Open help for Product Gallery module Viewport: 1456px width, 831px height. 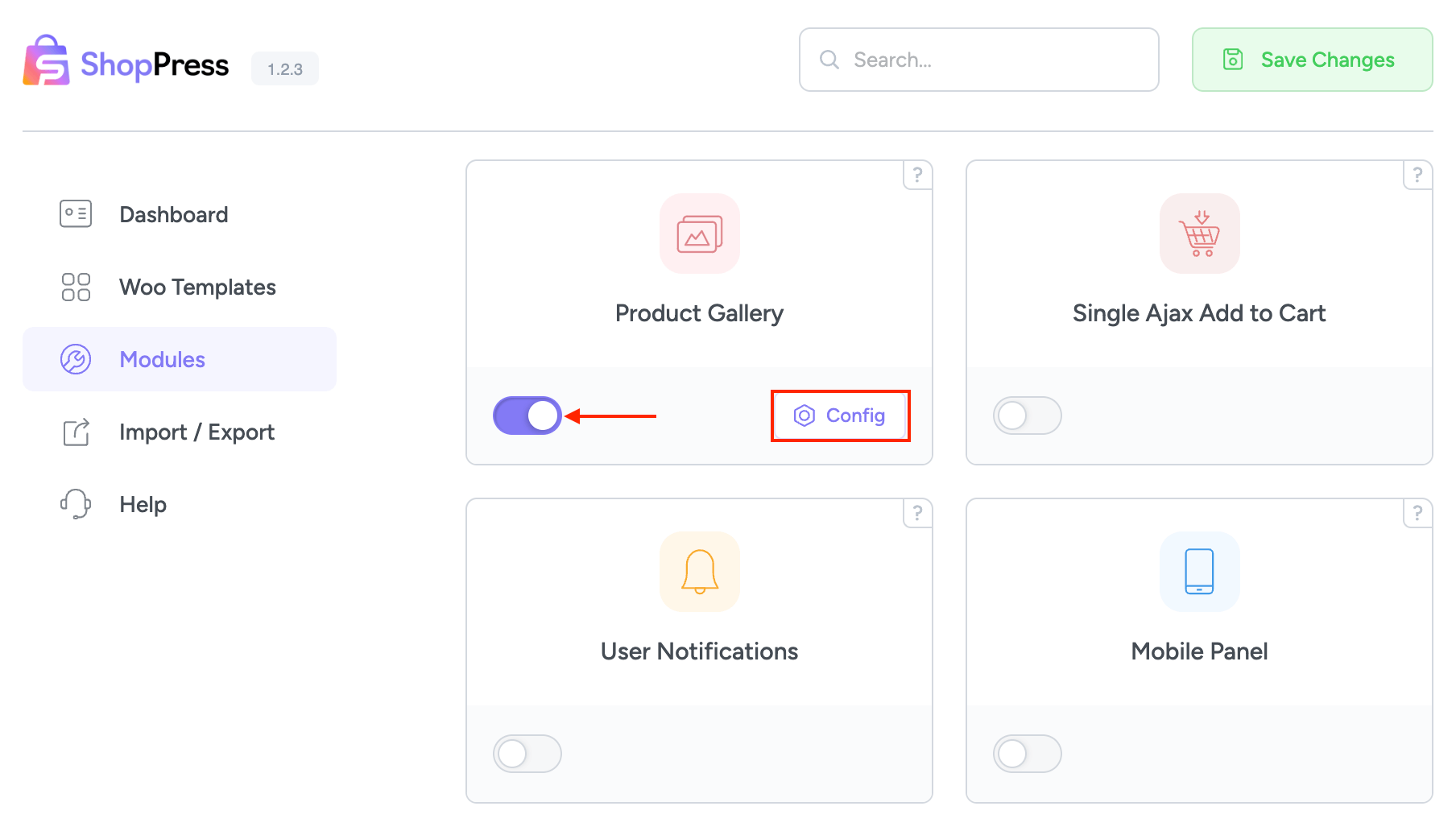point(917,175)
